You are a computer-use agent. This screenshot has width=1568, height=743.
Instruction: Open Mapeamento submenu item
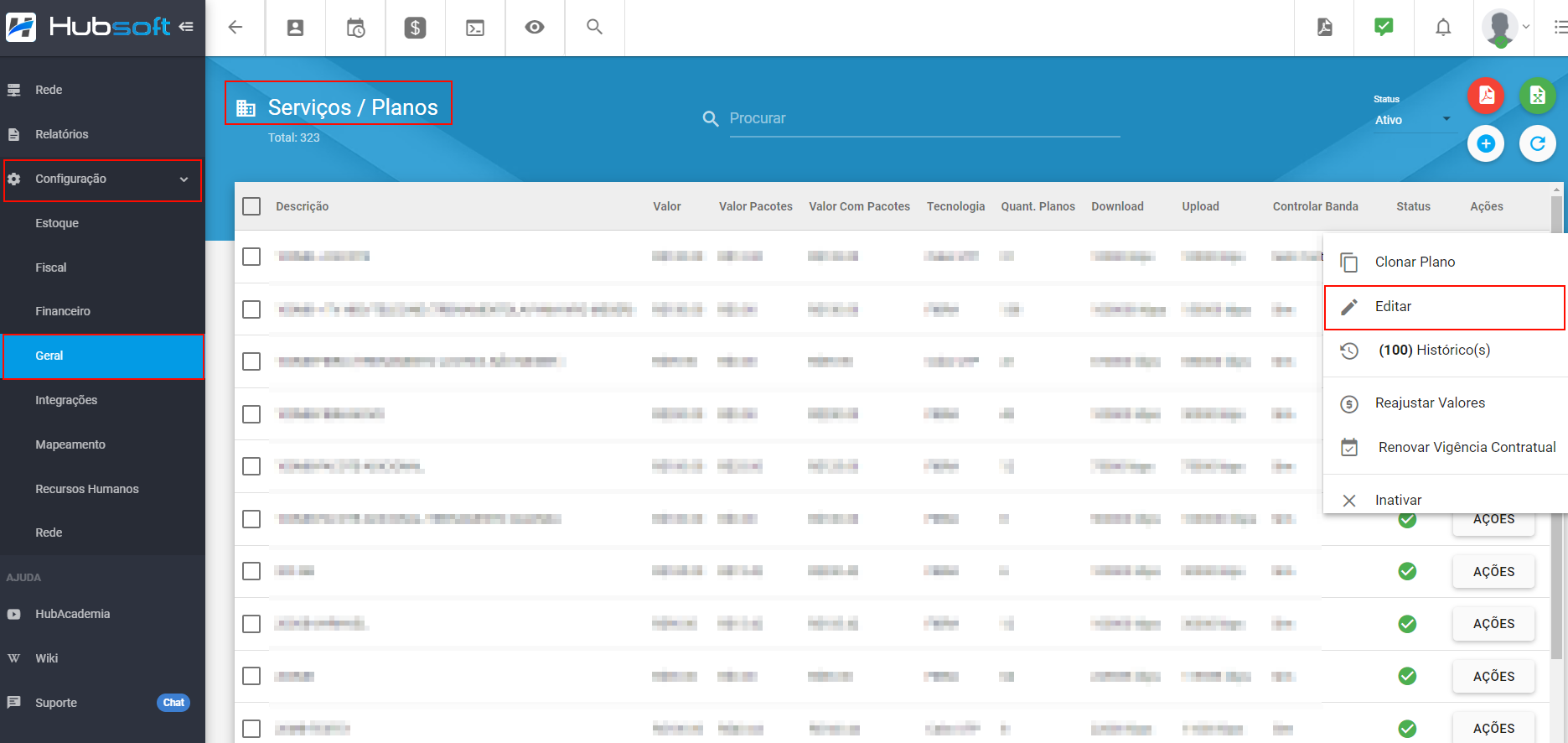102,444
